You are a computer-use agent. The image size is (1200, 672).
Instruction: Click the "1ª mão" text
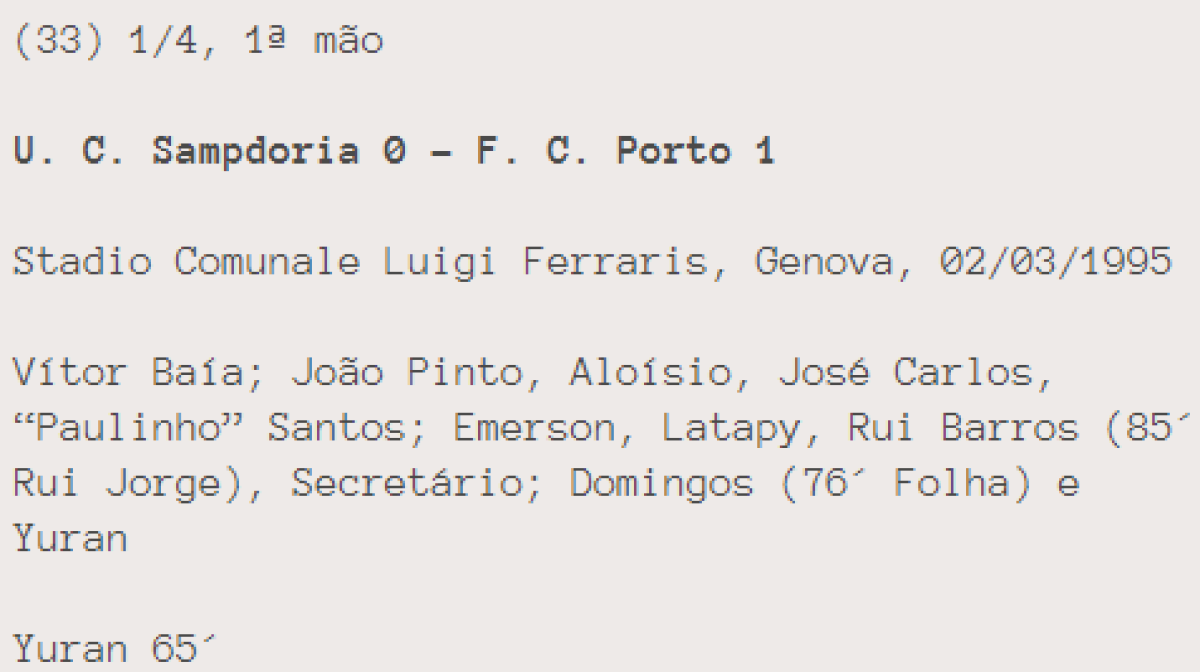tap(313, 43)
